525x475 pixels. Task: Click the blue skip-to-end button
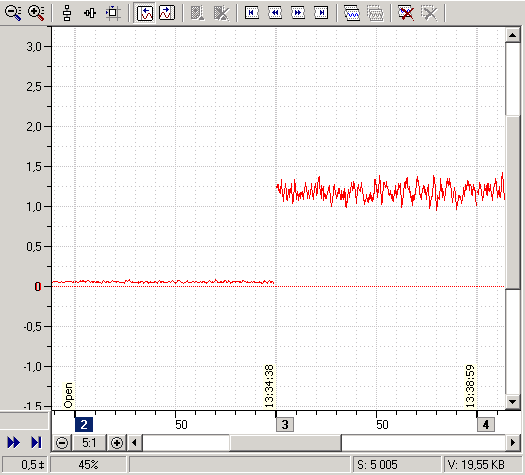point(36,443)
